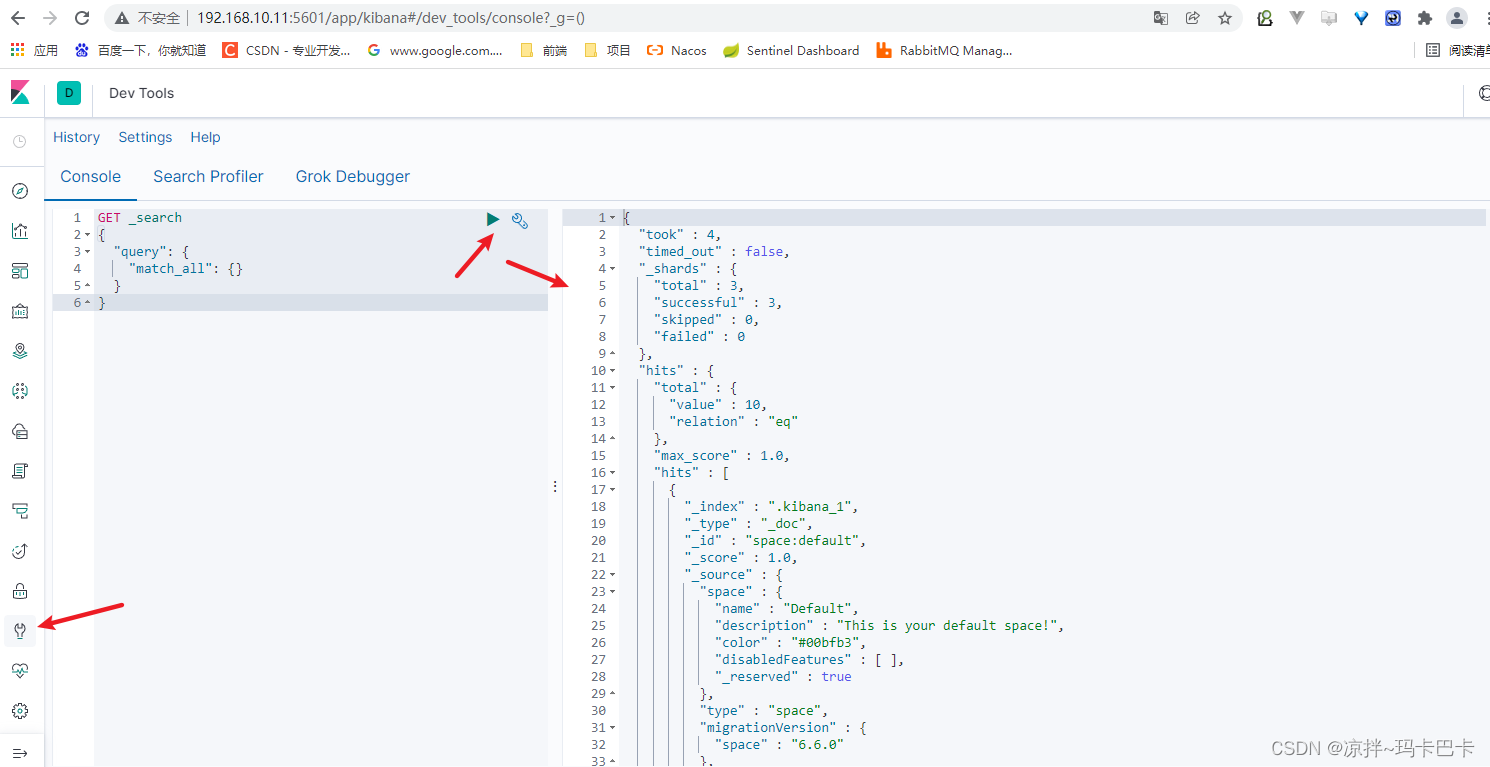Open the History menu item

[x=77, y=137]
